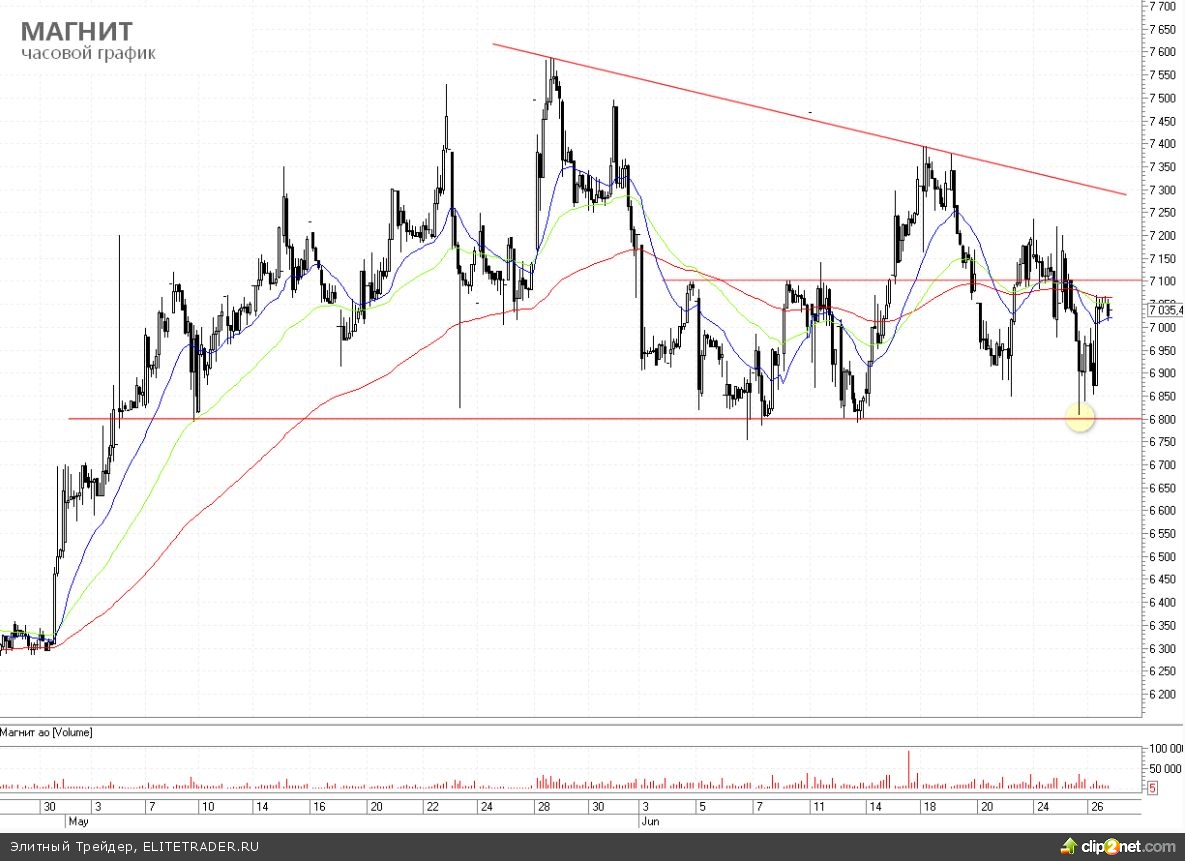Click the 7 600 price axis label
This screenshot has width=1185, height=861.
(1162, 52)
